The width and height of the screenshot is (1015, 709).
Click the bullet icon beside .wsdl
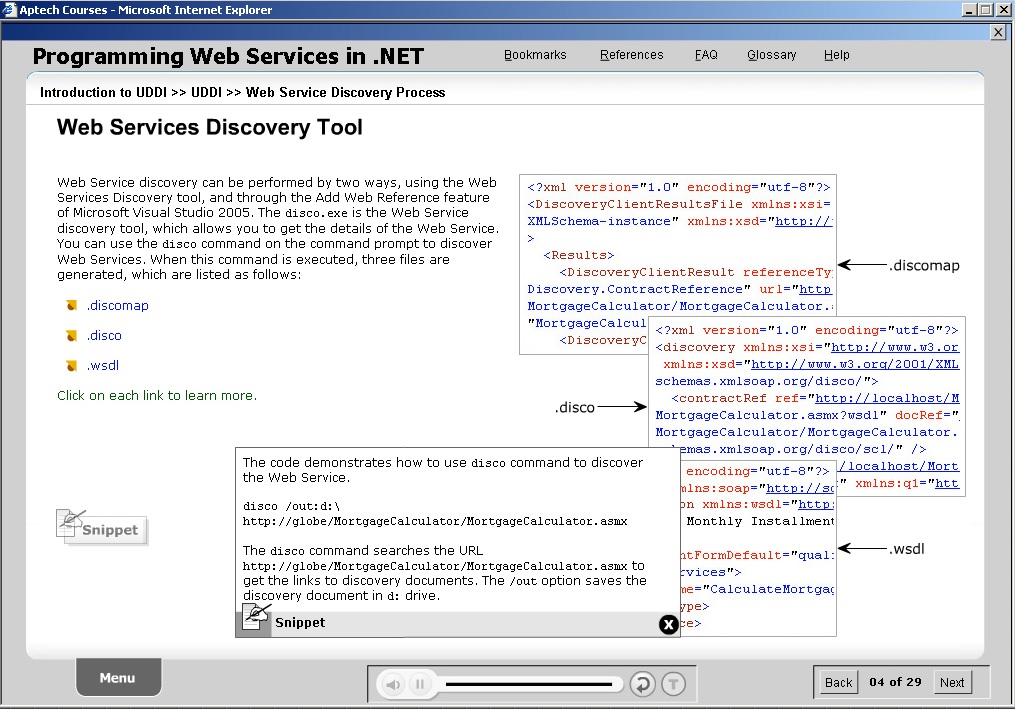tap(72, 366)
